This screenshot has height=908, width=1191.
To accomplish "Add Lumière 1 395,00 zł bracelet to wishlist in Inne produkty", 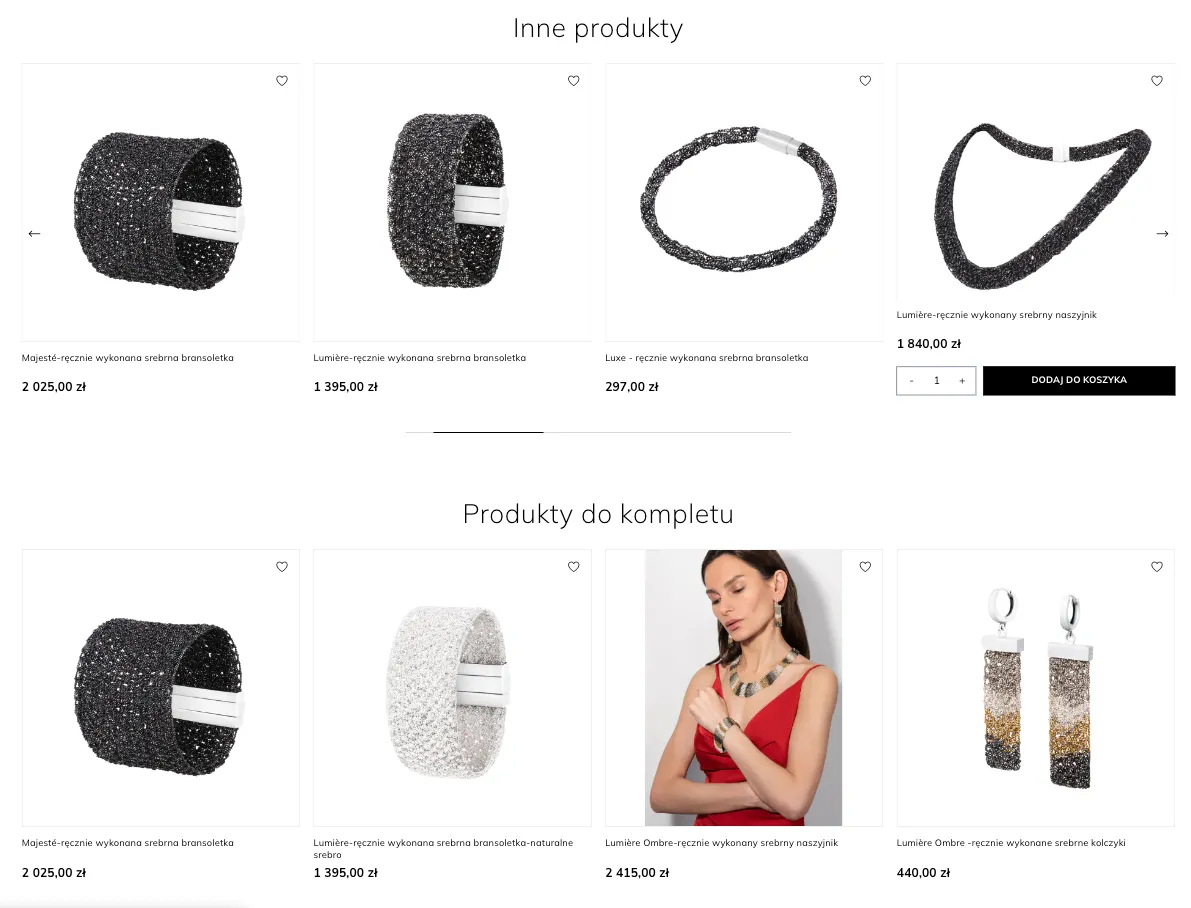I will coord(573,81).
